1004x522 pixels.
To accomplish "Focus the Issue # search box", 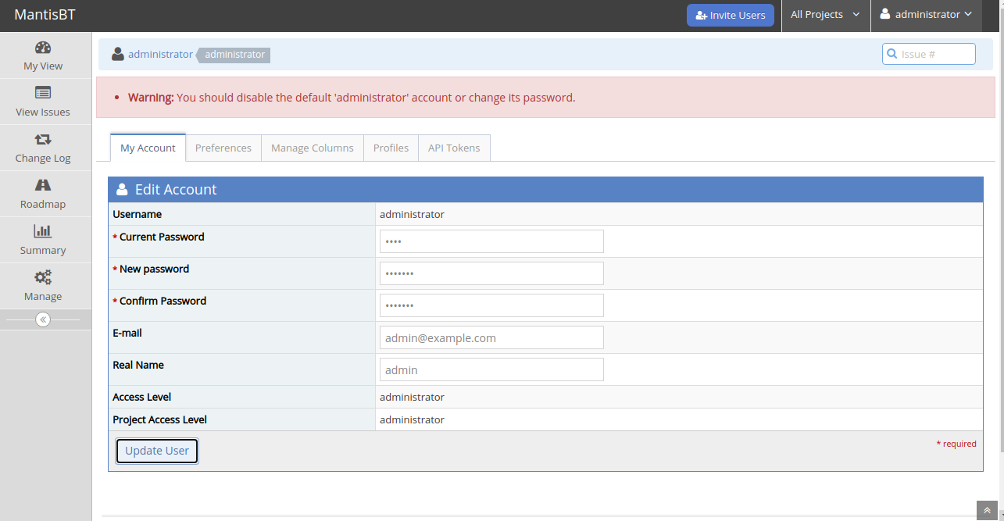I will [x=928, y=54].
